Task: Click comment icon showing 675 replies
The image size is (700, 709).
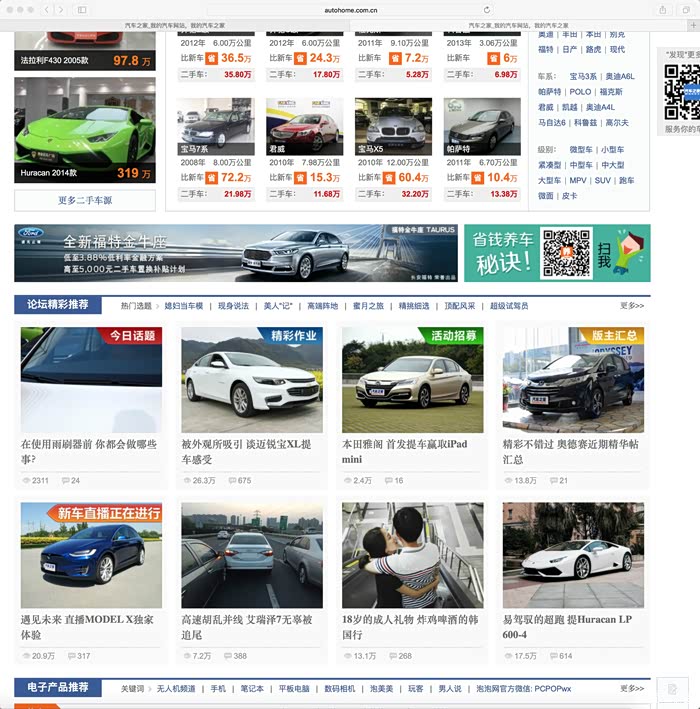Action: 232,480
